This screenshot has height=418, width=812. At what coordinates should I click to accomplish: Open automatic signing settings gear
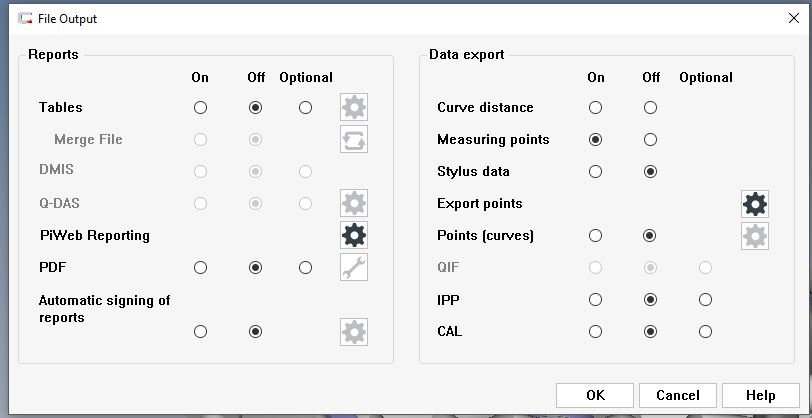(354, 331)
